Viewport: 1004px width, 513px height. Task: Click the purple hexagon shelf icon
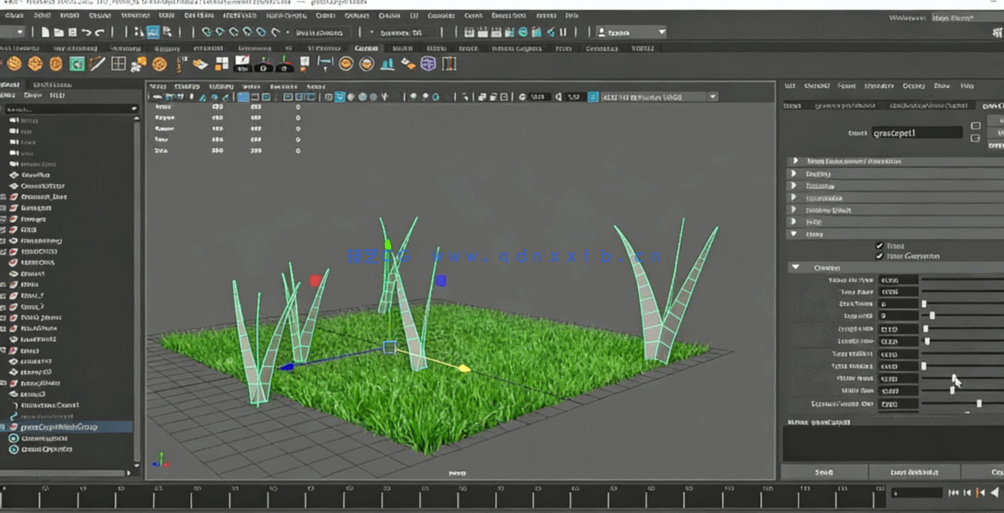pyautogui.click(x=428, y=64)
